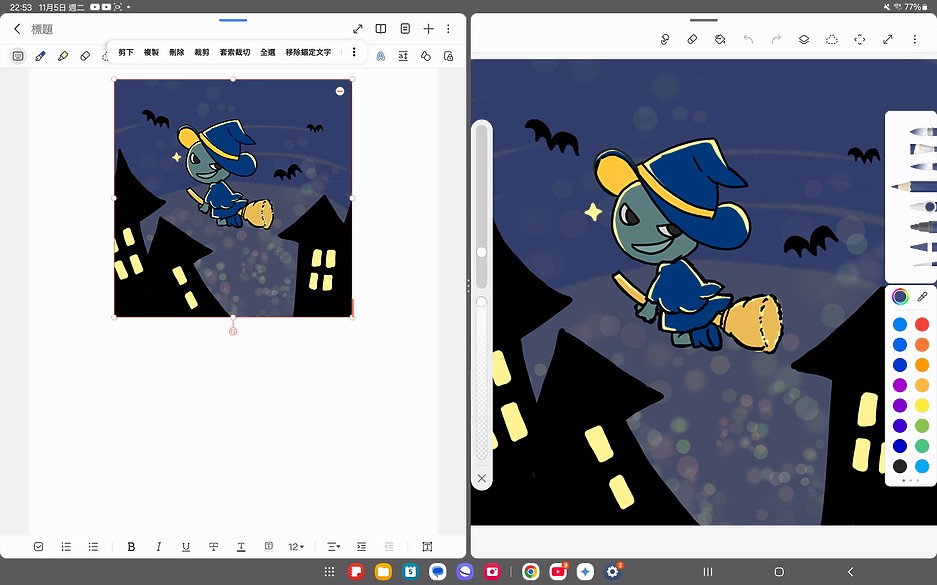Toggle underline formatting
Viewport: 937px width, 585px height.
186,546
